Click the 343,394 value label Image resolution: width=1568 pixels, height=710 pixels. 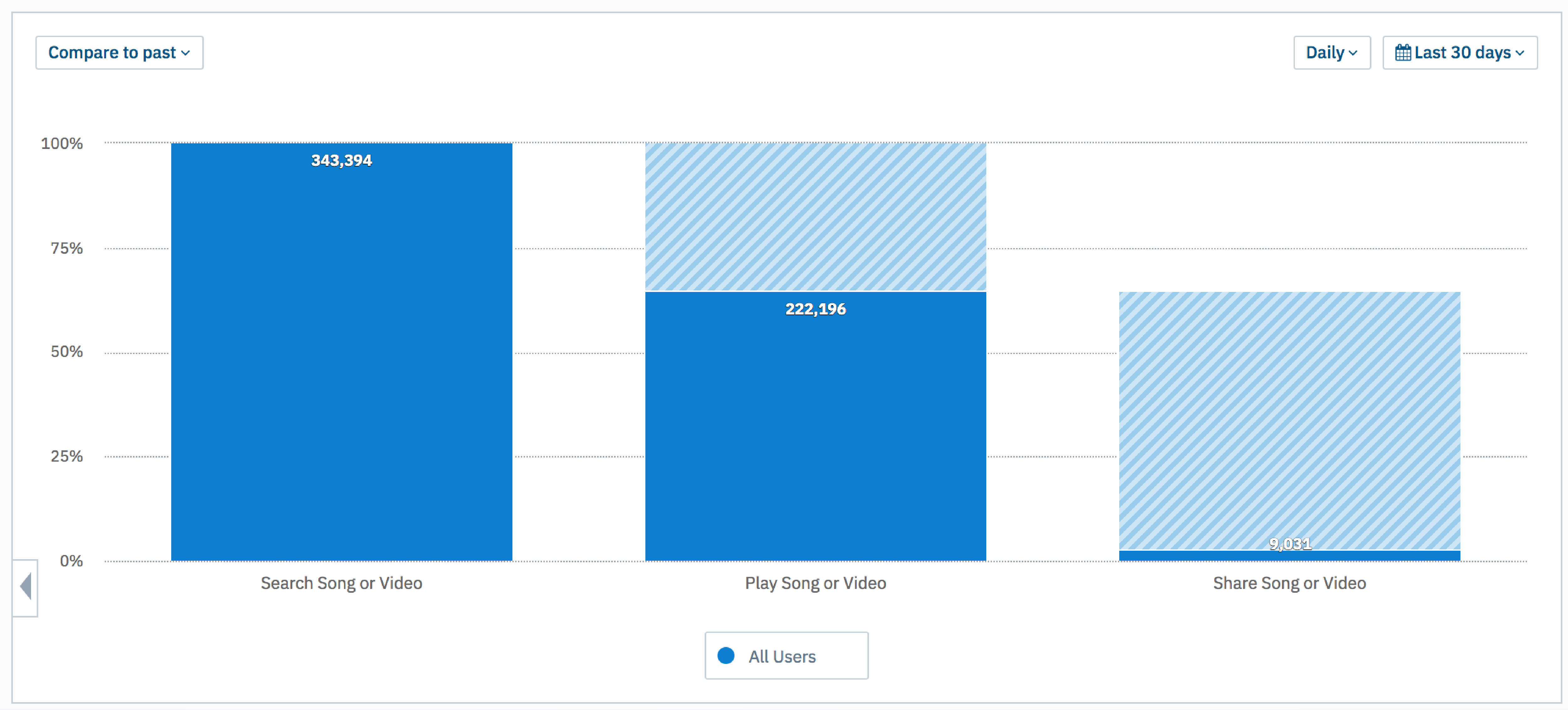tap(342, 160)
